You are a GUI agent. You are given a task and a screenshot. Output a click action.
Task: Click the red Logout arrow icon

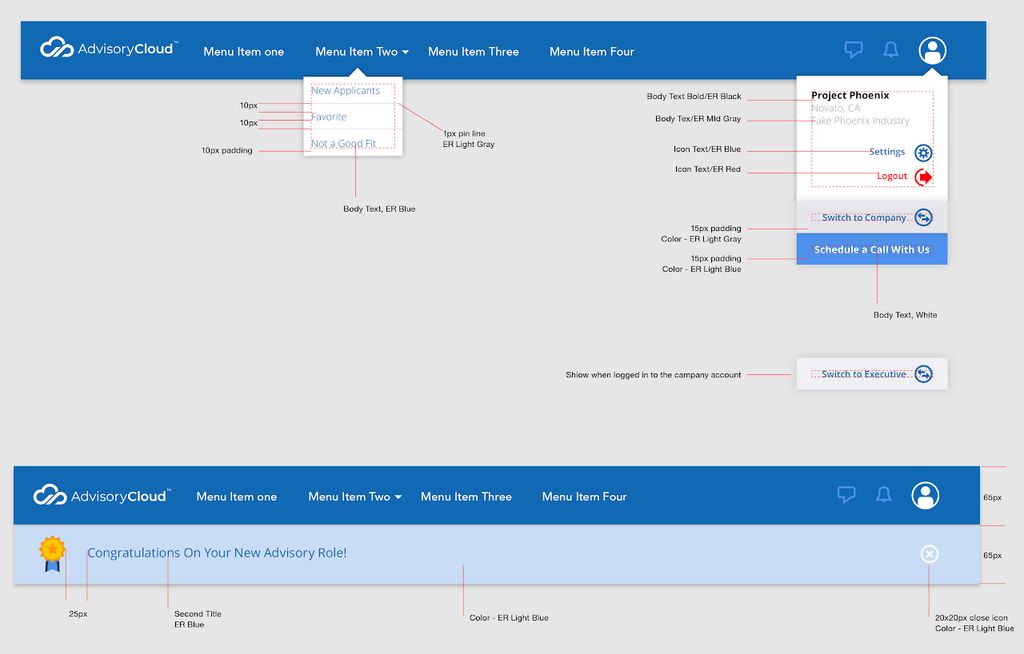pyautogui.click(x=925, y=176)
